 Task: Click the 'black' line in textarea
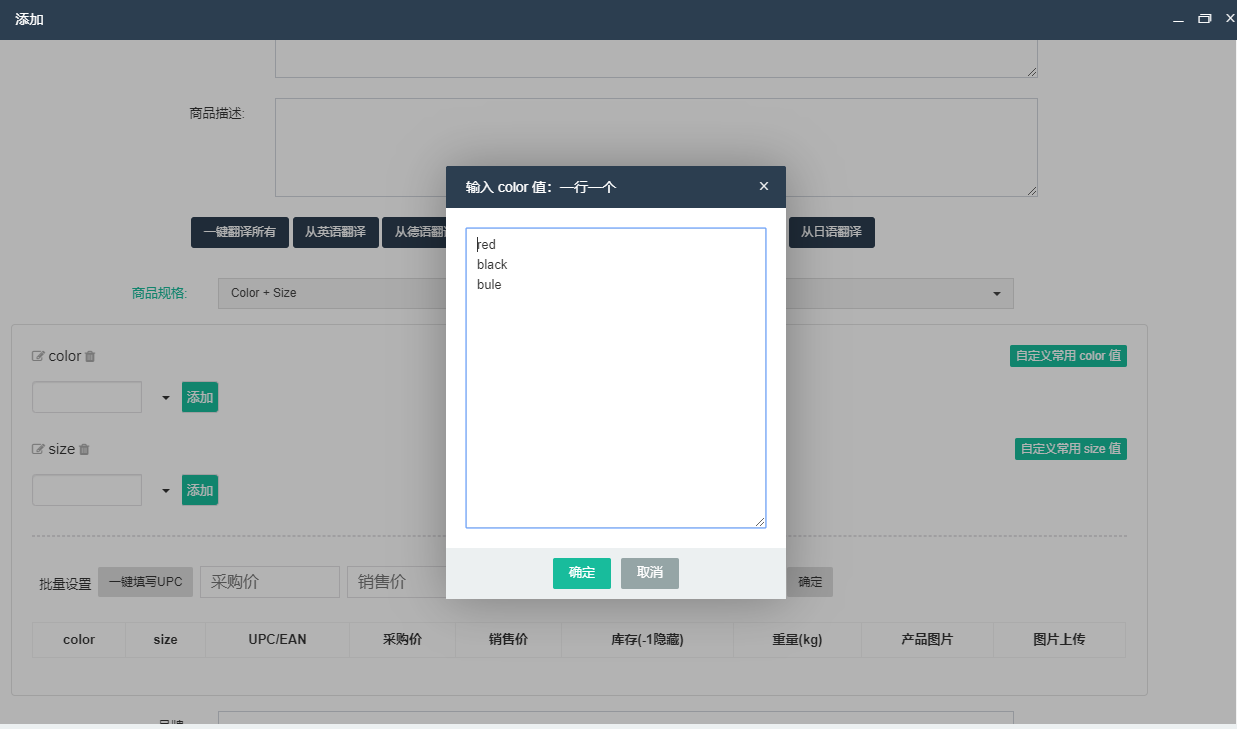[x=492, y=264]
